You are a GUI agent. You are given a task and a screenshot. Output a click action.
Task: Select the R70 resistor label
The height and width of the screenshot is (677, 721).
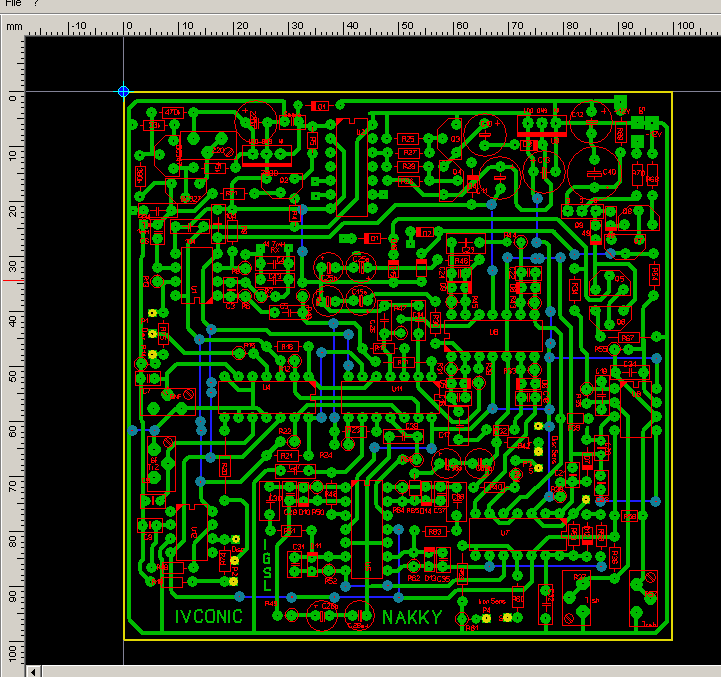click(637, 174)
